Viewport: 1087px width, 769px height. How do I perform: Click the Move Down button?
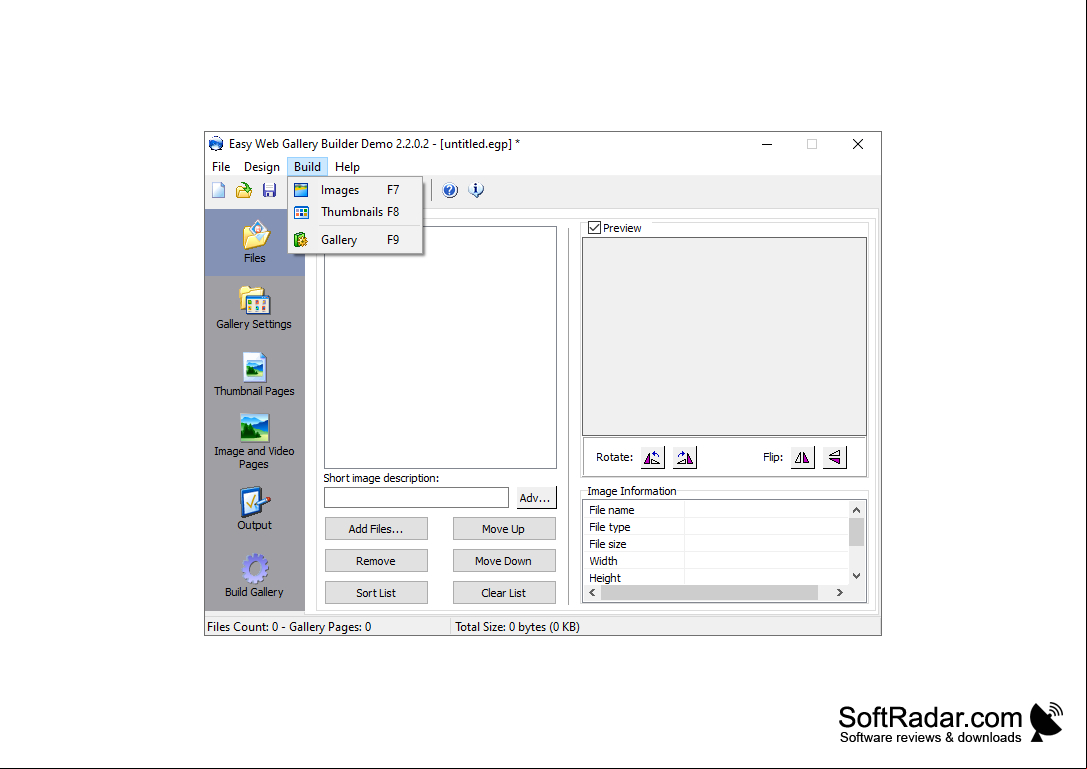(504, 561)
